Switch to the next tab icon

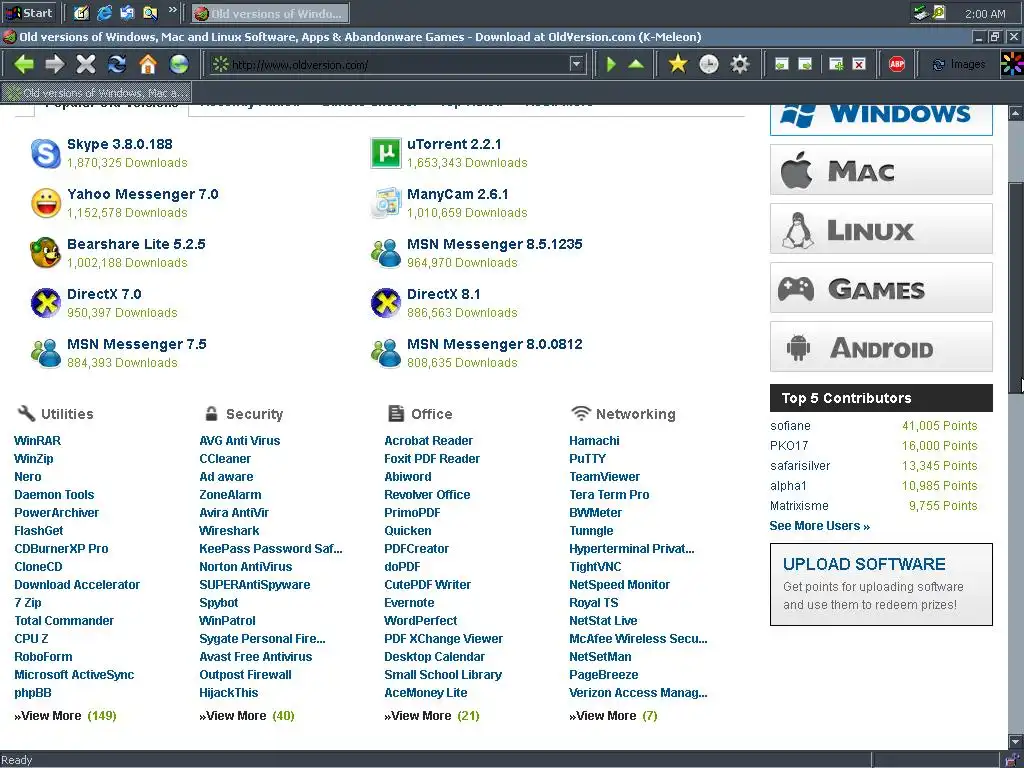805,64
